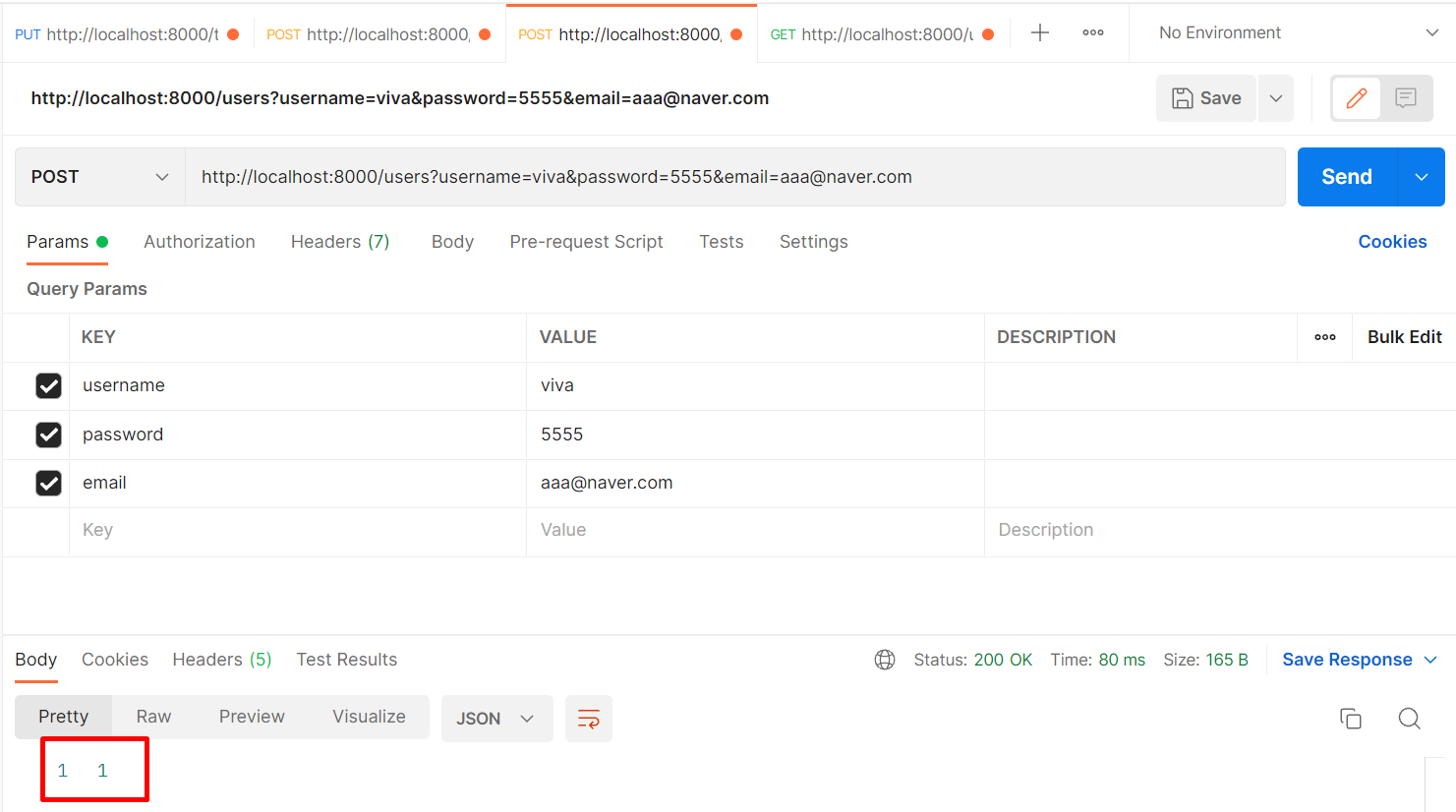1456x812 pixels.
Task: Switch response view to Raw
Action: tap(153, 717)
